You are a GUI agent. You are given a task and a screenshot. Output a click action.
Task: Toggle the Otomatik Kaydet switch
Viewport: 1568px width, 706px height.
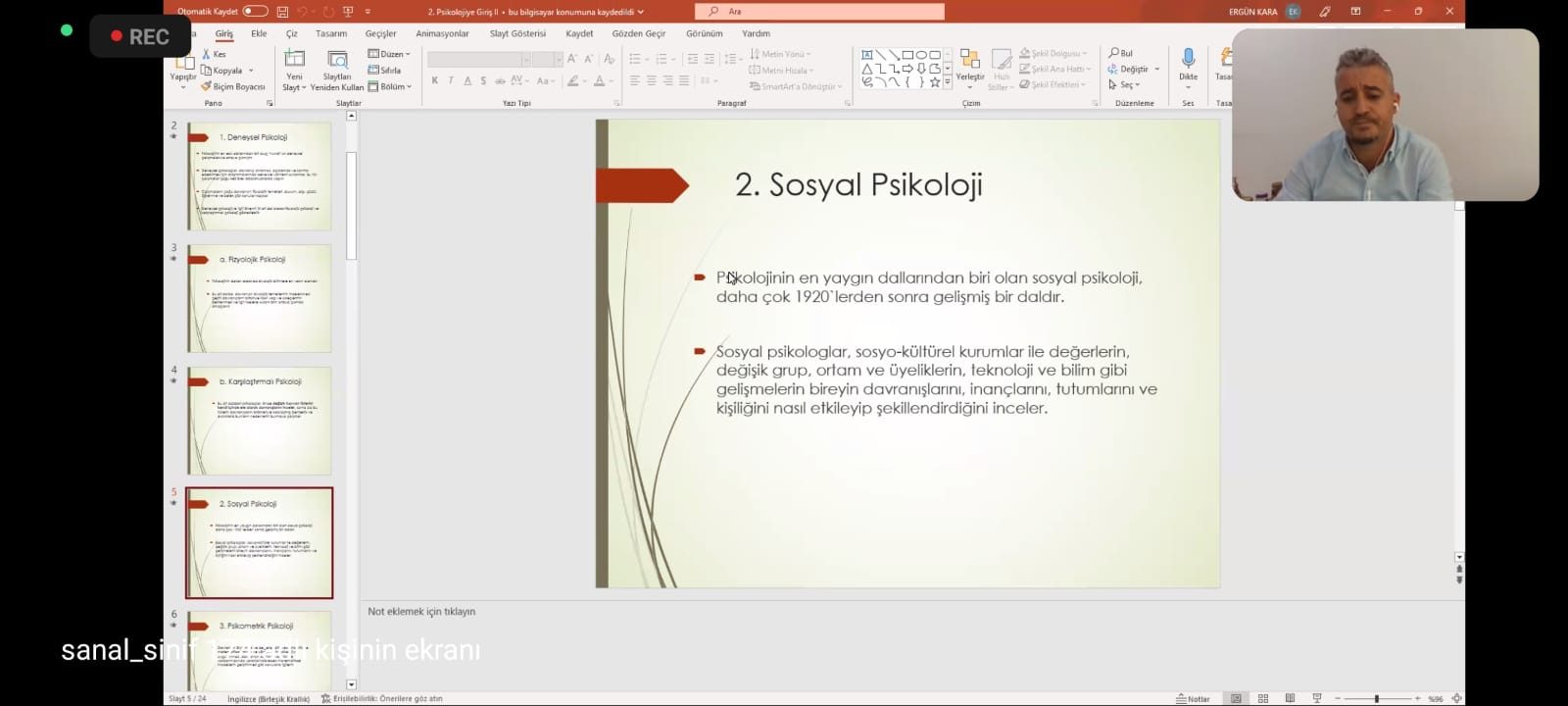tap(255, 12)
